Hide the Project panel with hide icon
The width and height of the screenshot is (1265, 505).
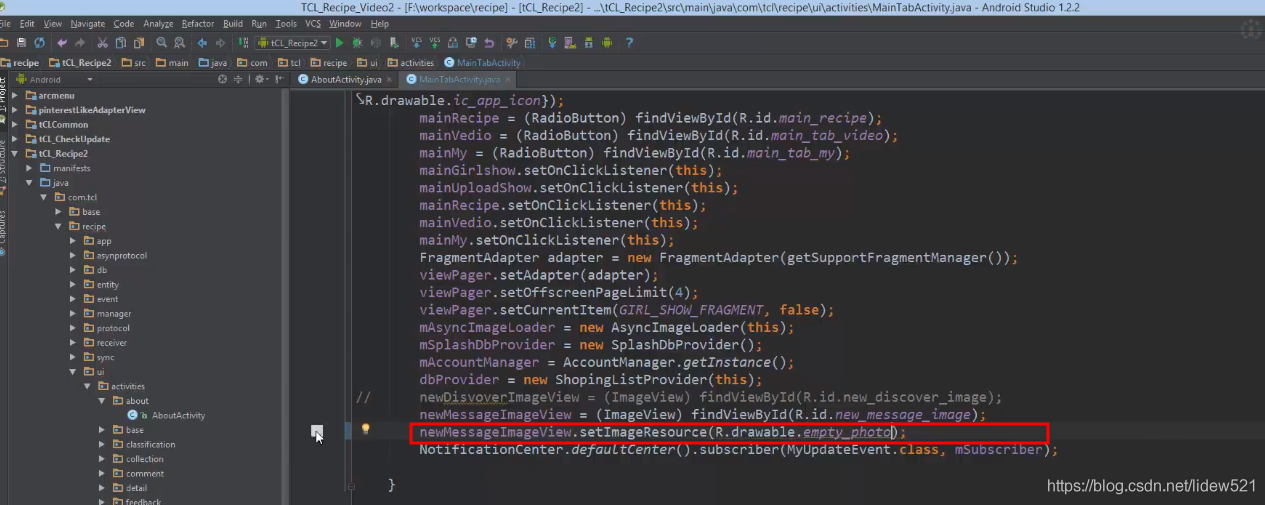279,79
